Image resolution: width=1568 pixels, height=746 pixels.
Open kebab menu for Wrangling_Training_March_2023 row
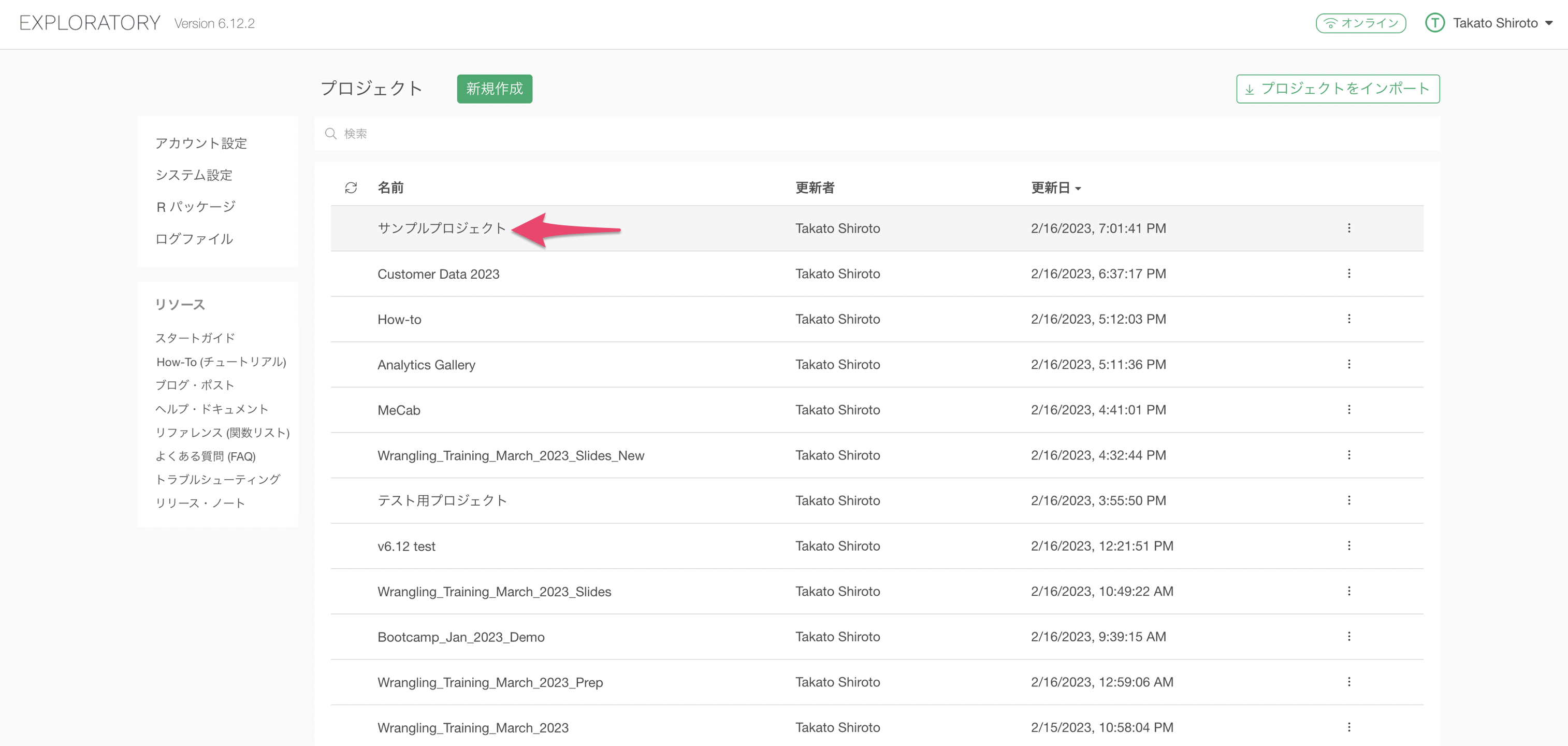point(1349,727)
